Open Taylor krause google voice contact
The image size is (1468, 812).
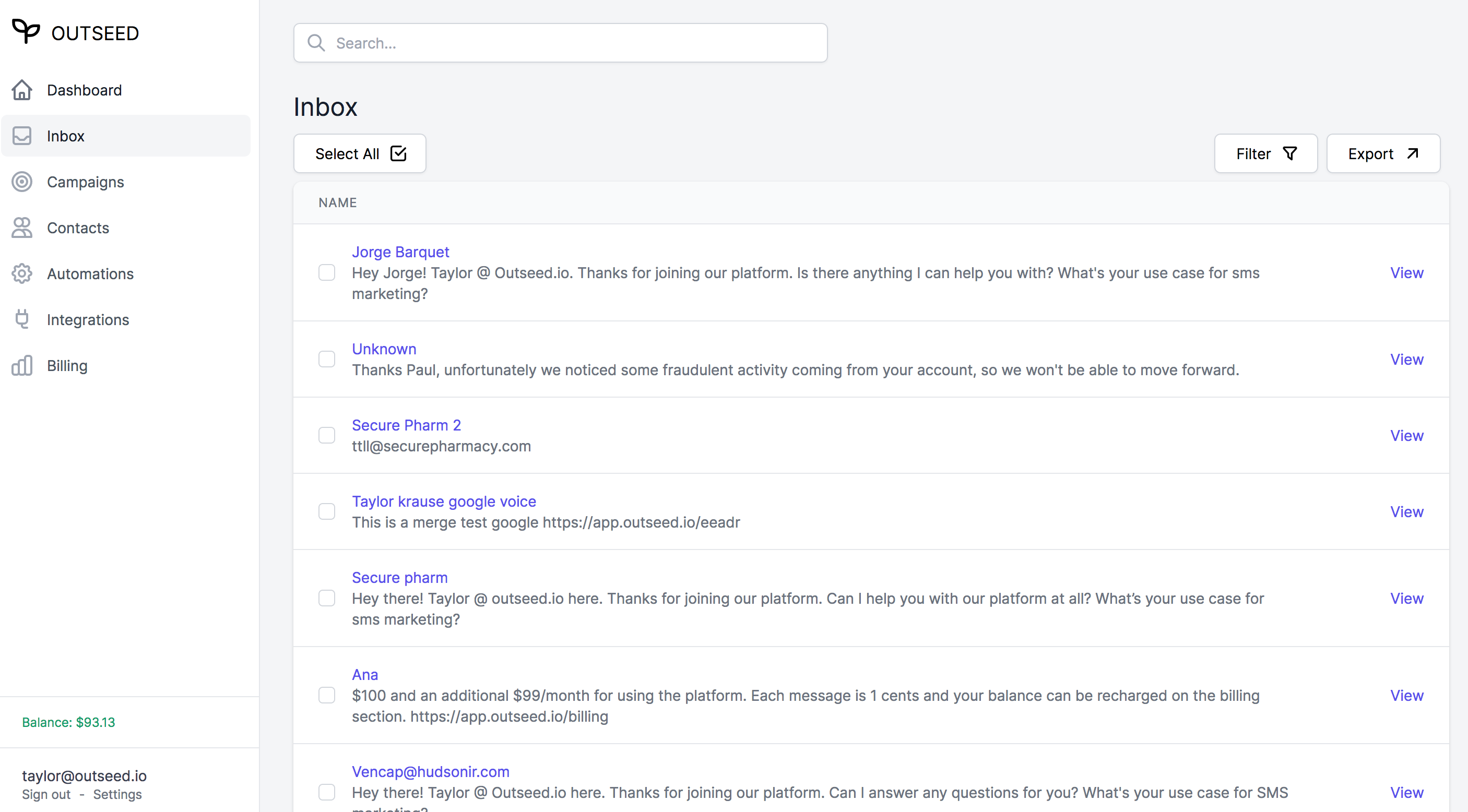(443, 501)
